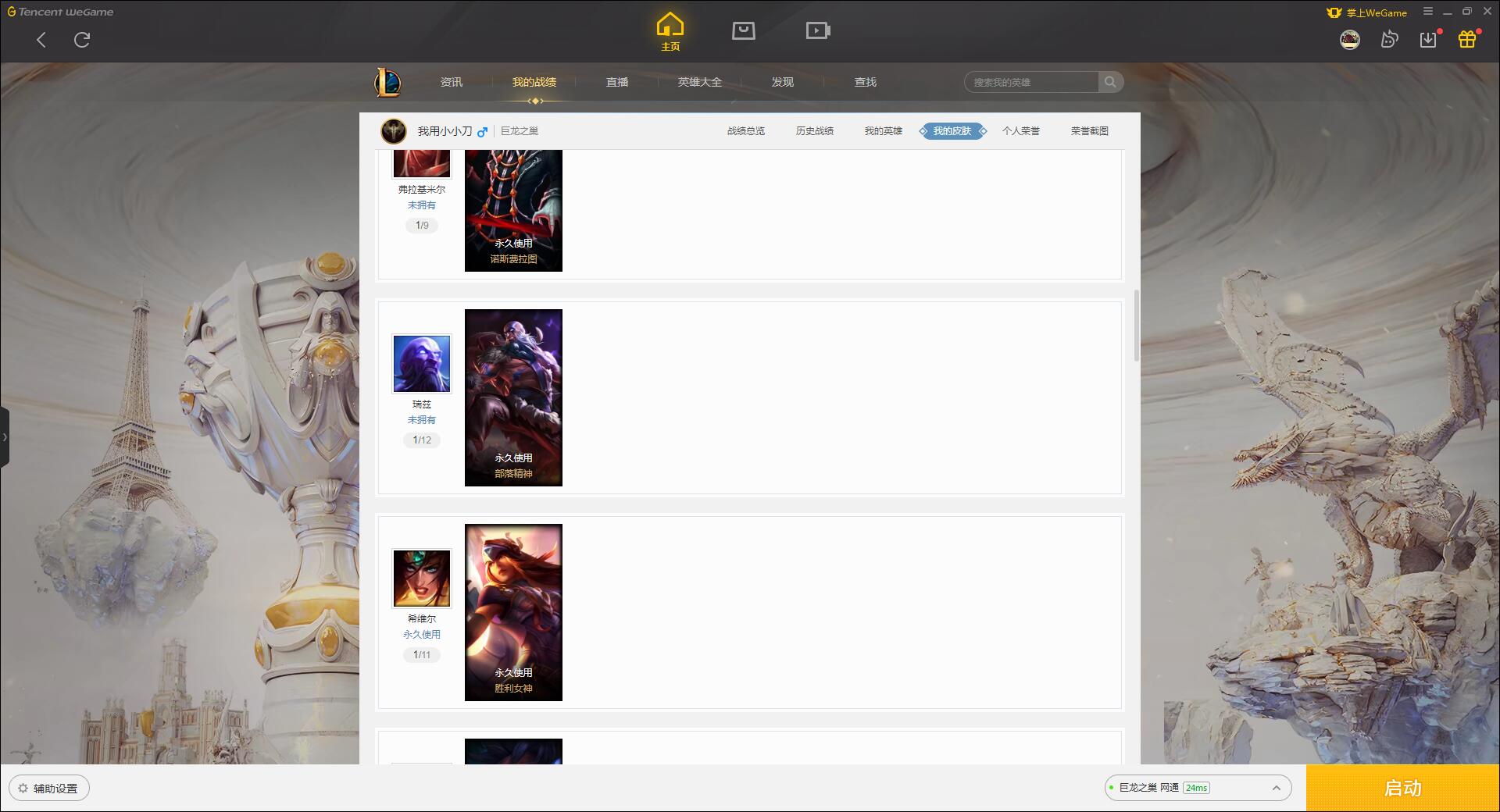Click 未拥有 under 瑞兹
This screenshot has width=1500, height=812.
(x=422, y=420)
